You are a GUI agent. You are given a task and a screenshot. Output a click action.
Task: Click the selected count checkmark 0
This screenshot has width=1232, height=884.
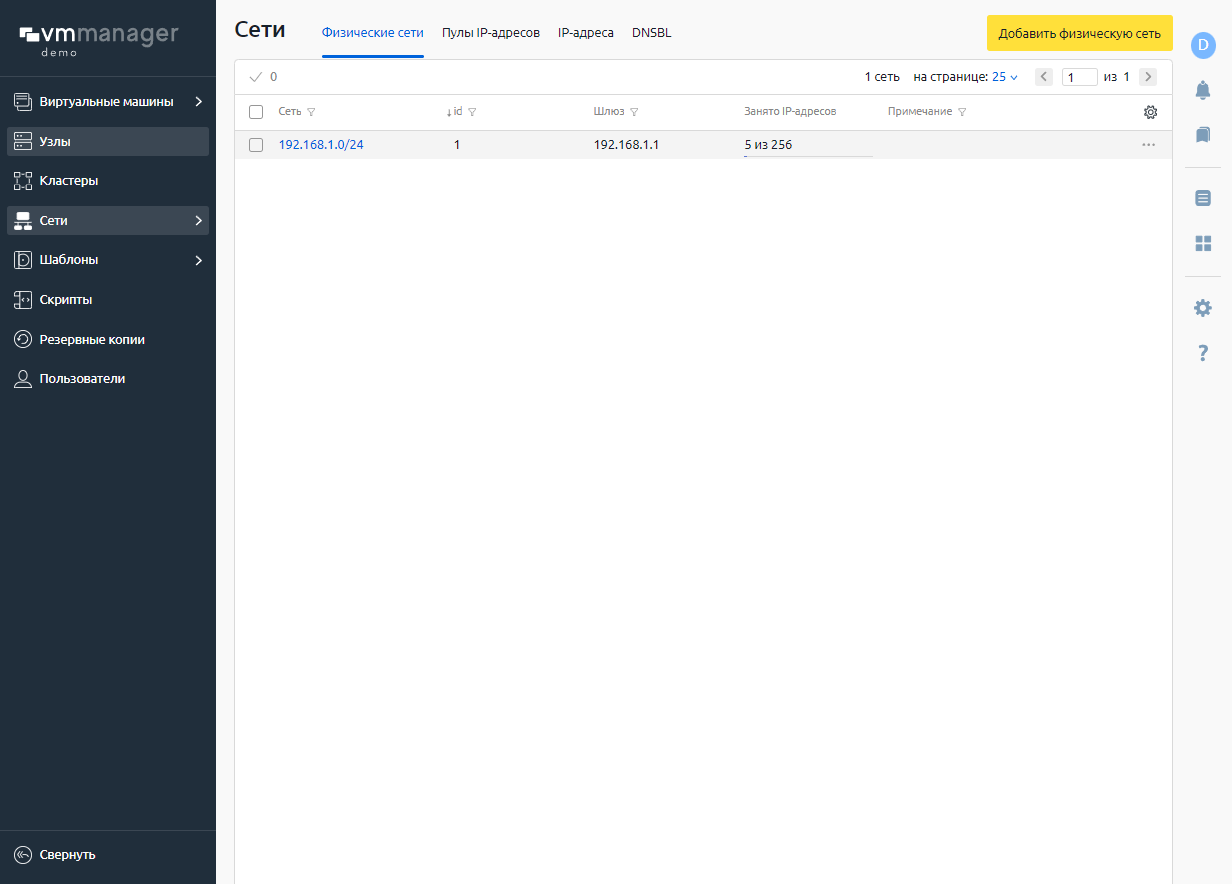click(264, 77)
